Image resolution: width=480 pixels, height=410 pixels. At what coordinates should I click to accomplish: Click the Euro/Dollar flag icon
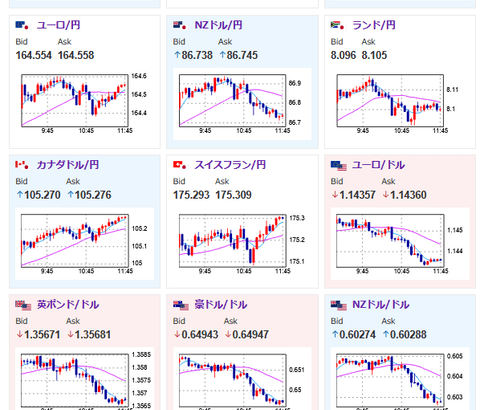point(339,166)
